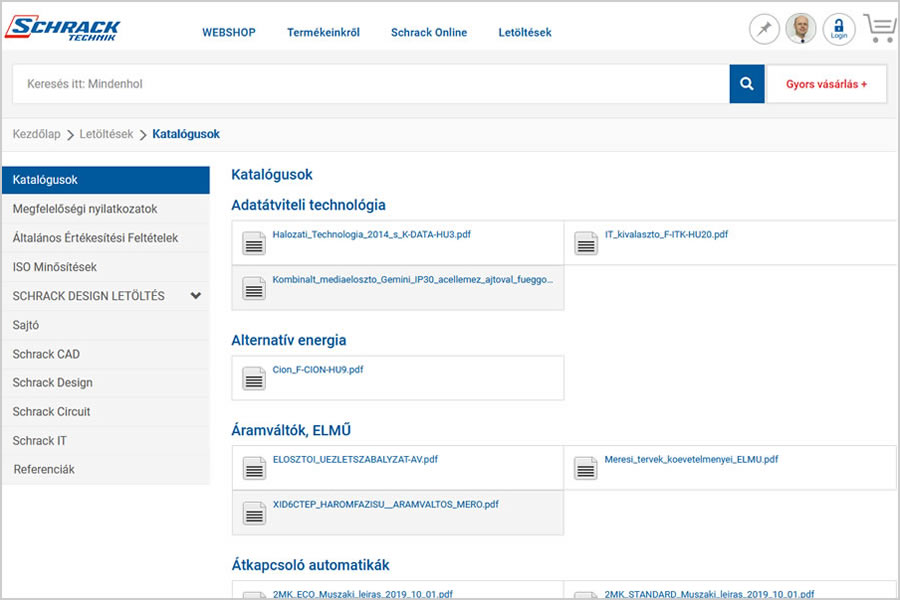Download ELOSZTOI_UEZLETSZABALYZAT-AV.pdf
Image resolution: width=900 pixels, height=600 pixels.
(x=355, y=459)
